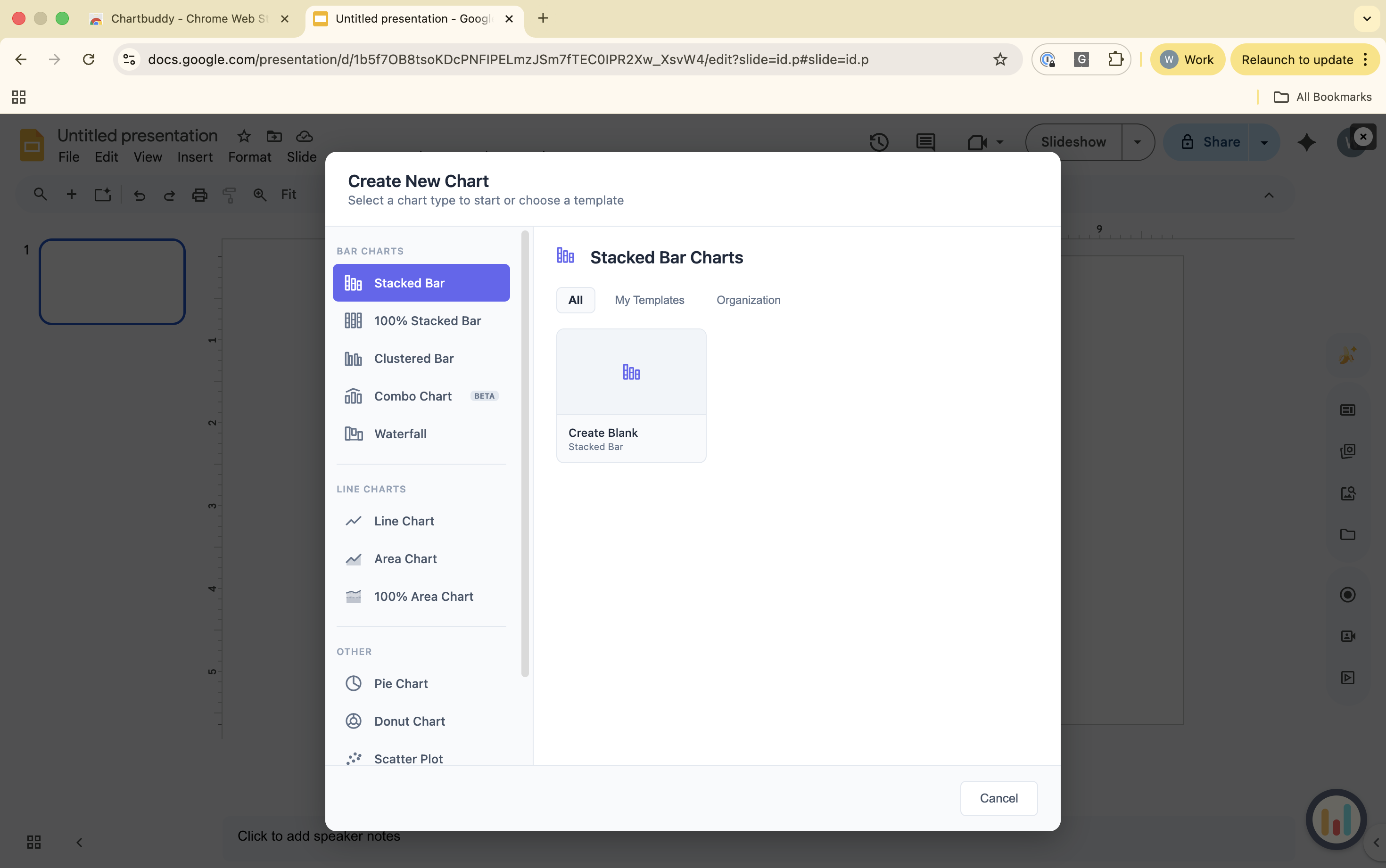The height and width of the screenshot is (868, 1386).
Task: Click the Cancel button
Action: tap(998, 798)
